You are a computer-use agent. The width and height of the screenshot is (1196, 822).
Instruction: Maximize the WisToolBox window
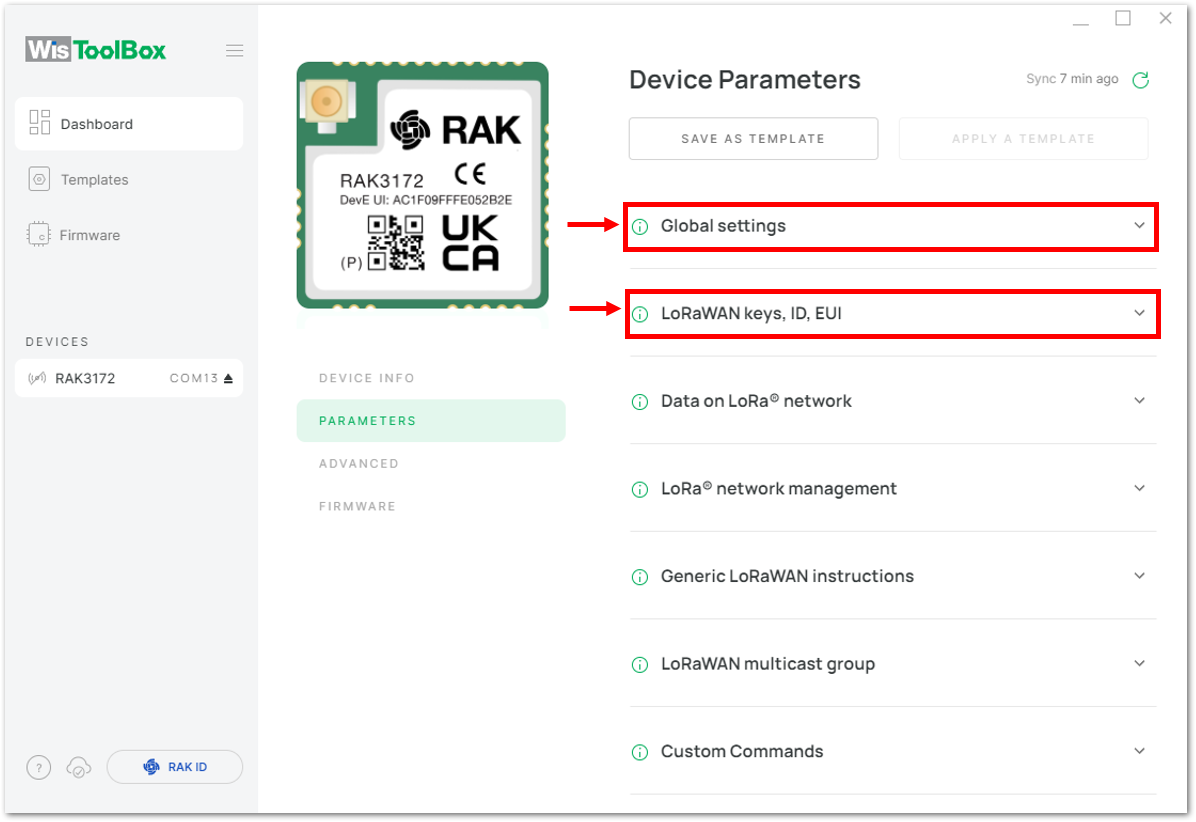pos(1123,18)
